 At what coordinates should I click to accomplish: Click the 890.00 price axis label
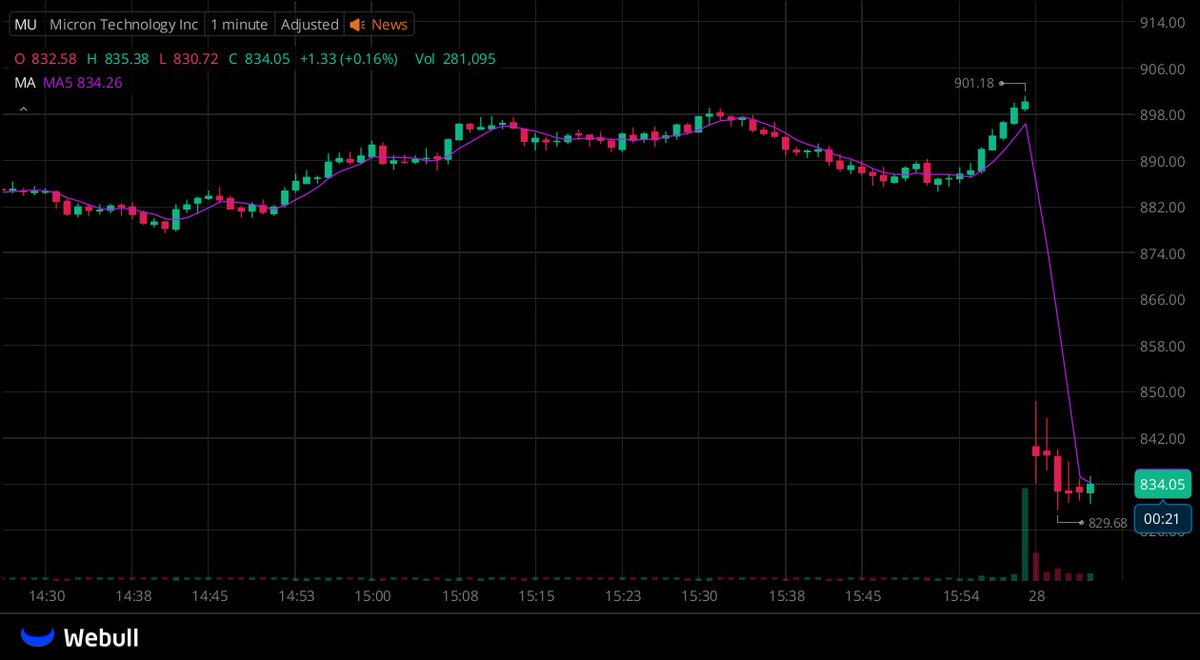tap(1162, 160)
